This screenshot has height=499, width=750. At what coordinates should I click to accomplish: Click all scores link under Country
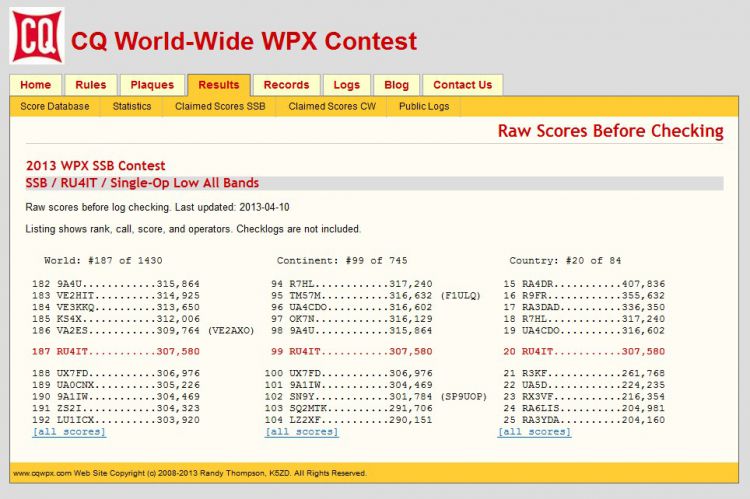534,432
